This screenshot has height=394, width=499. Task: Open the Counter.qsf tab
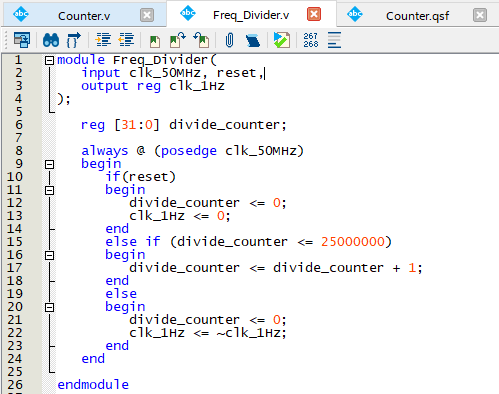pyautogui.click(x=417, y=16)
